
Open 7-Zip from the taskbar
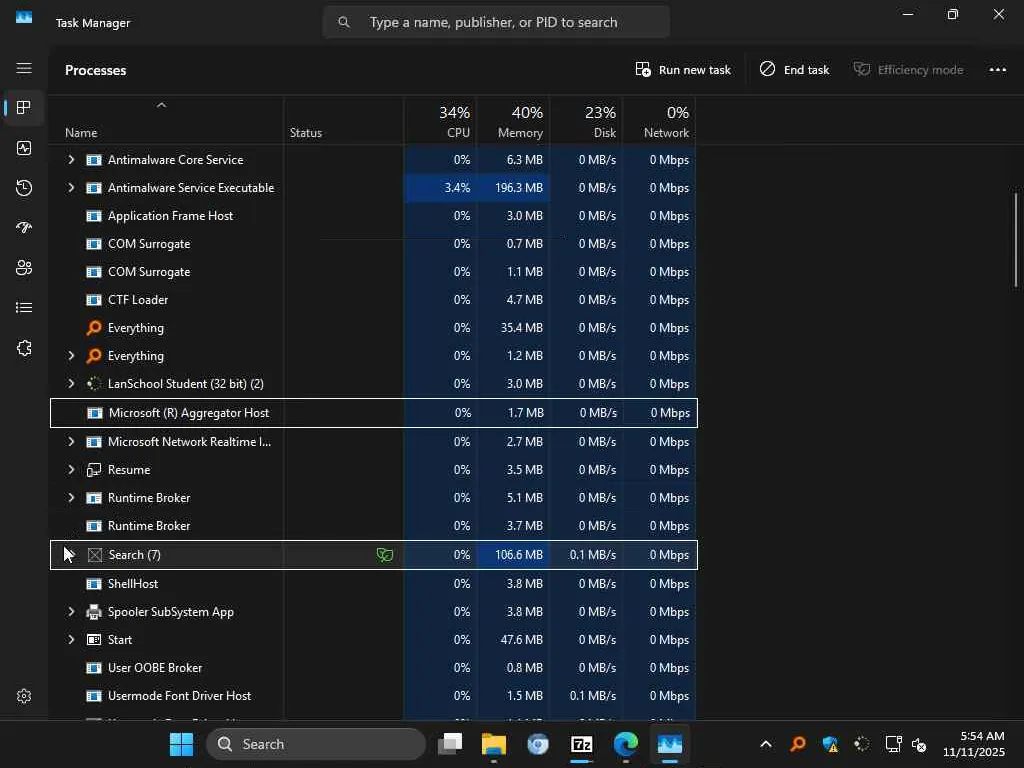pyautogui.click(x=581, y=744)
